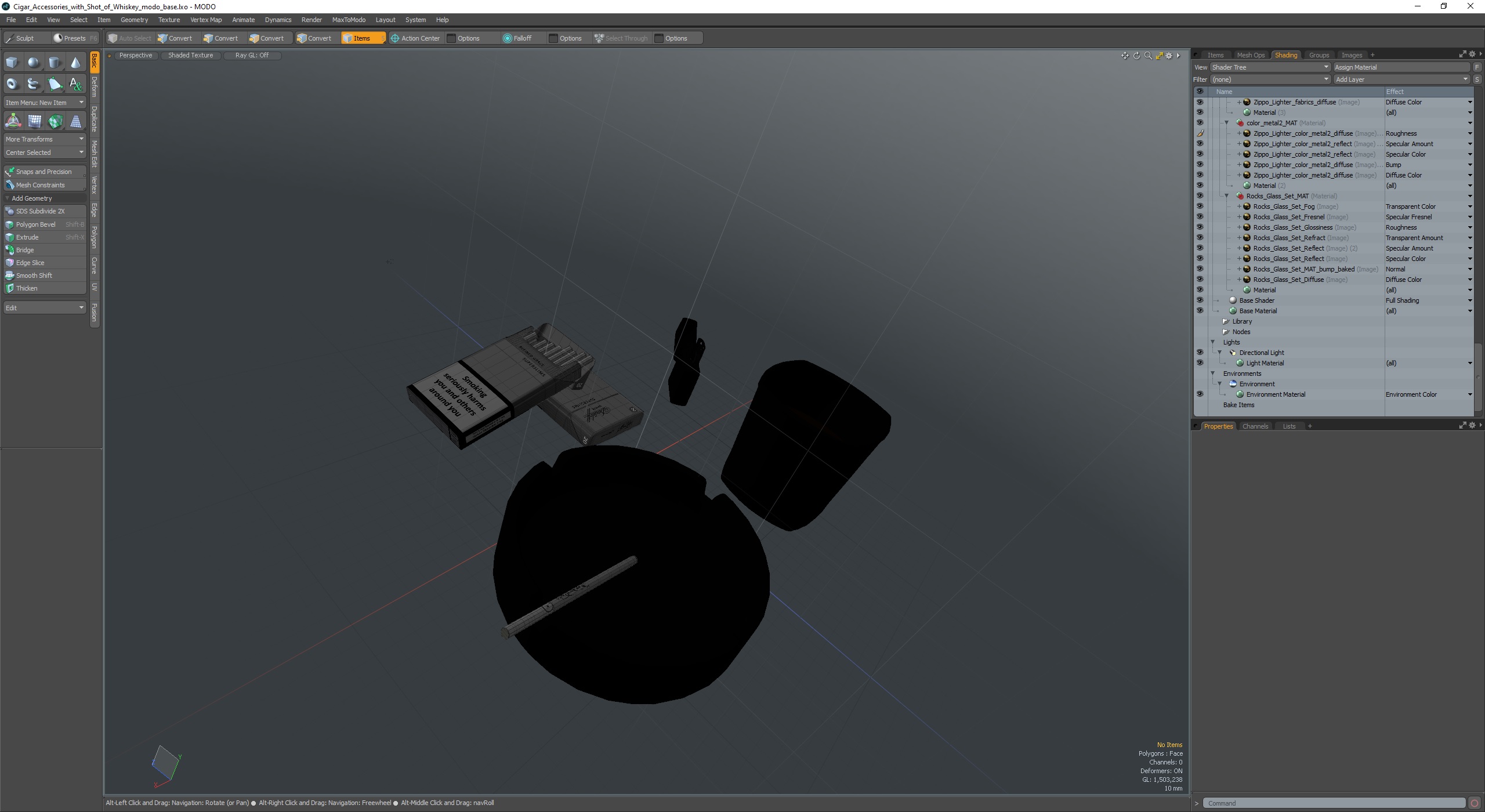This screenshot has height=812, width=1485.
Task: Select the Cube primitive tool
Action: 12,62
